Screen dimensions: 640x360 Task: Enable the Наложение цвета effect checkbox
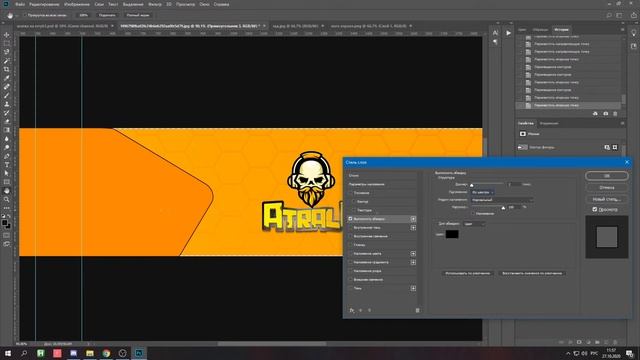[350, 253]
